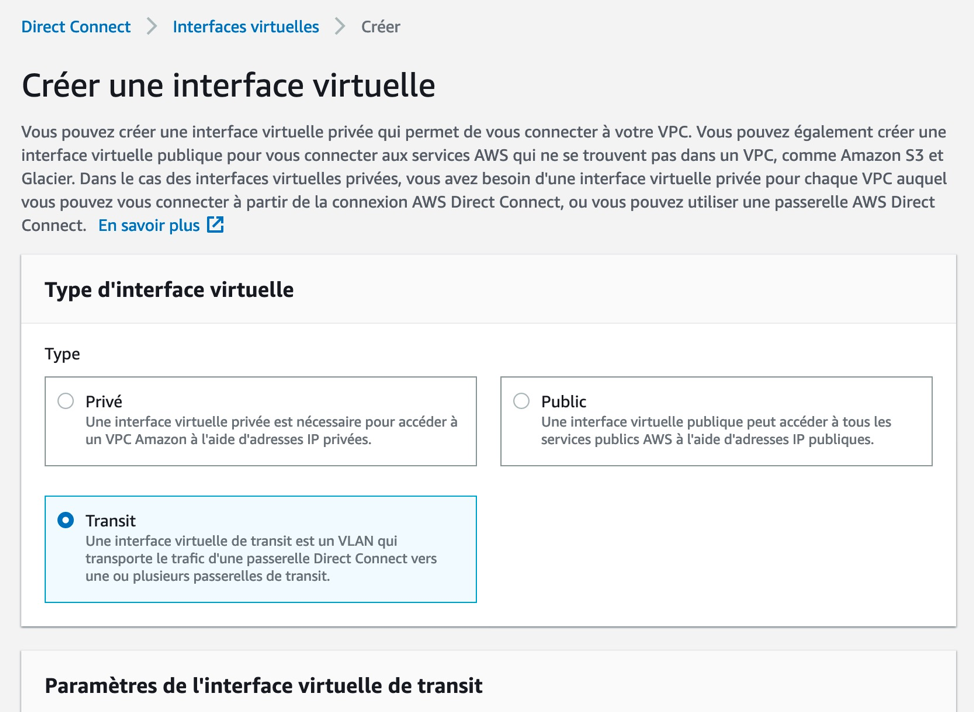The height and width of the screenshot is (712, 974).
Task: Click the external link icon beside En savoir plus
Action: (215, 225)
